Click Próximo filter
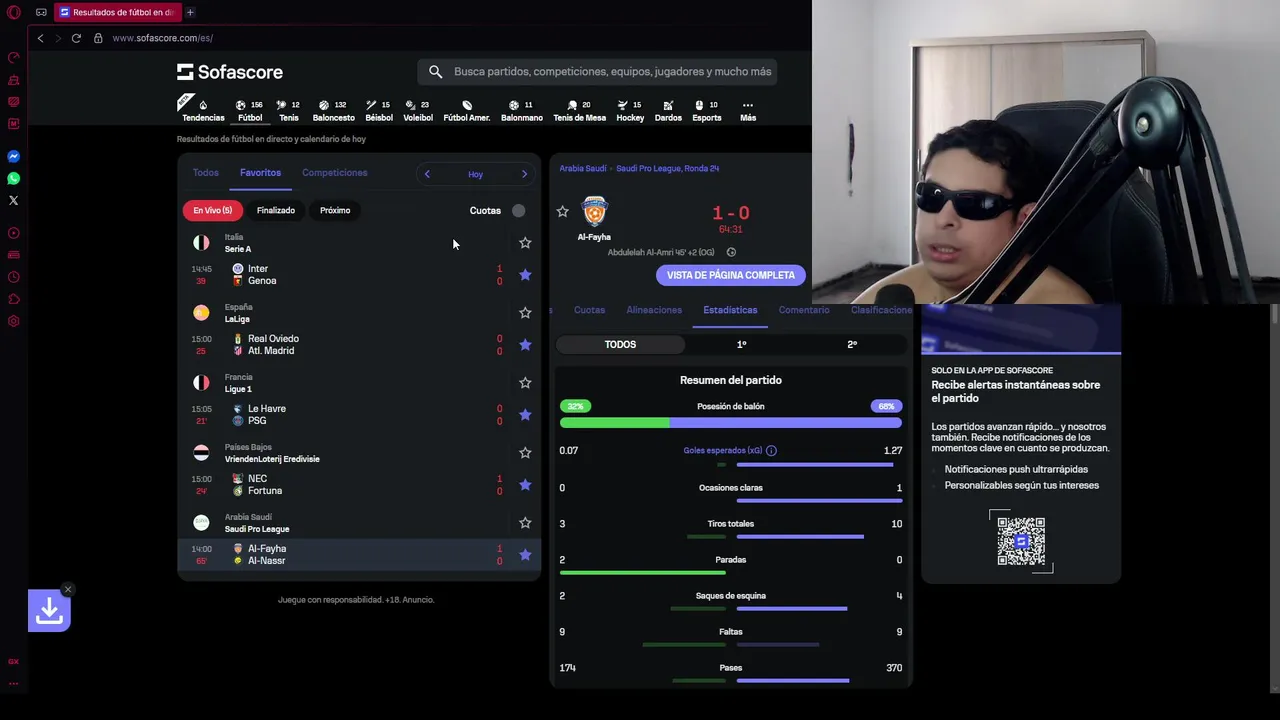Image resolution: width=1280 pixels, height=720 pixels. pyautogui.click(x=335, y=210)
